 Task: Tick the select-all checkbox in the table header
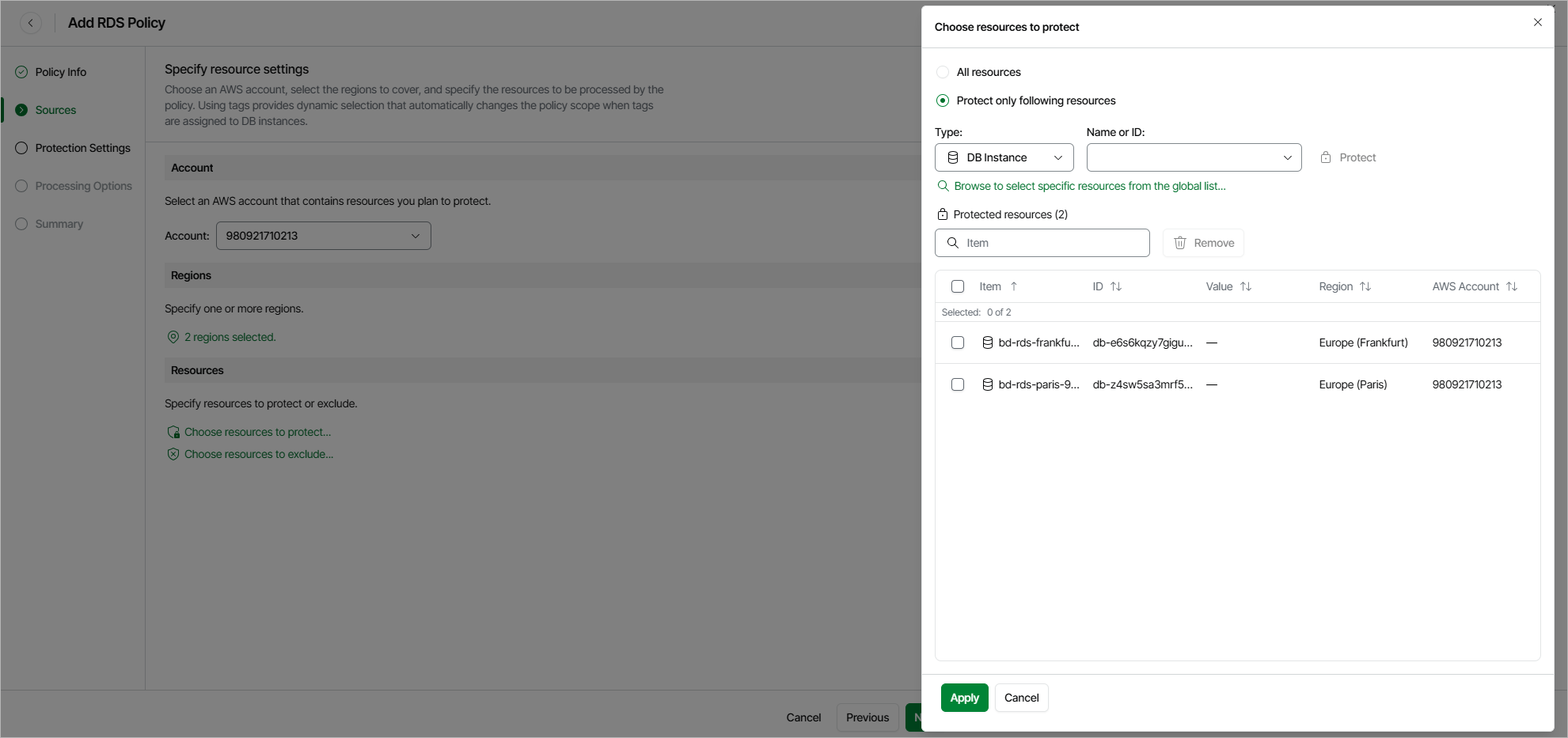[958, 286]
